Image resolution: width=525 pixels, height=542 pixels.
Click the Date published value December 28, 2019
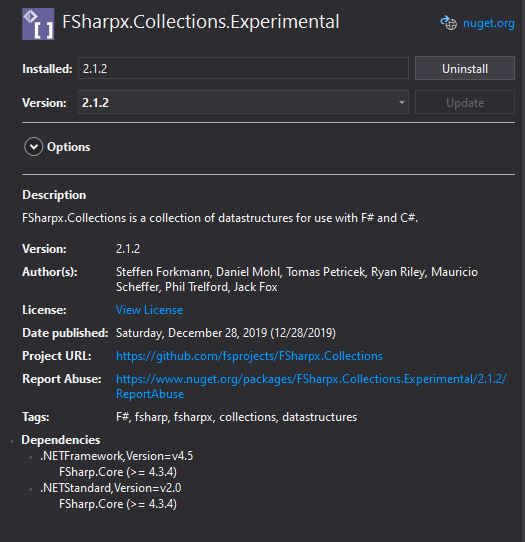226,333
